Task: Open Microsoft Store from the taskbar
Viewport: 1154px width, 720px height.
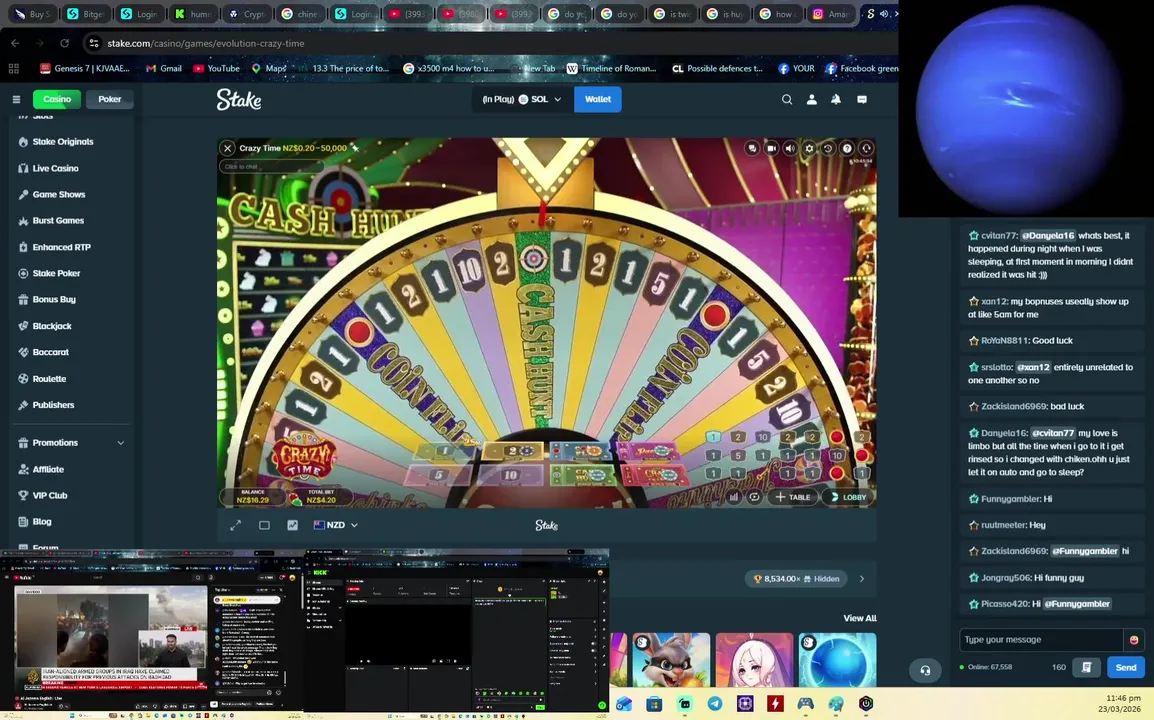Action: [x=654, y=704]
